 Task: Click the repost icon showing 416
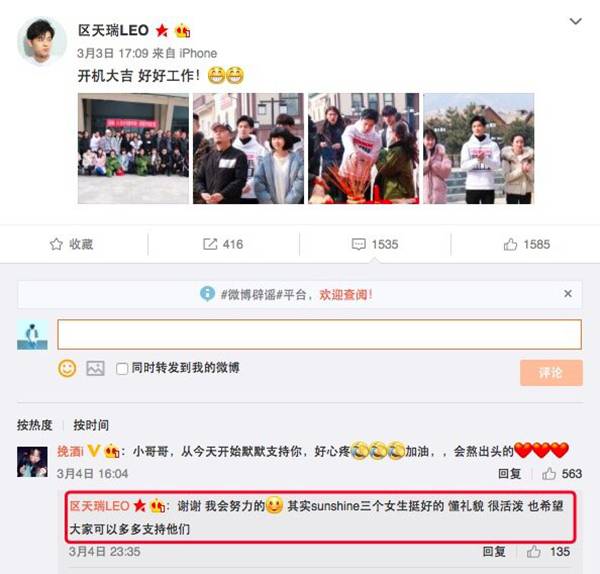click(x=210, y=244)
